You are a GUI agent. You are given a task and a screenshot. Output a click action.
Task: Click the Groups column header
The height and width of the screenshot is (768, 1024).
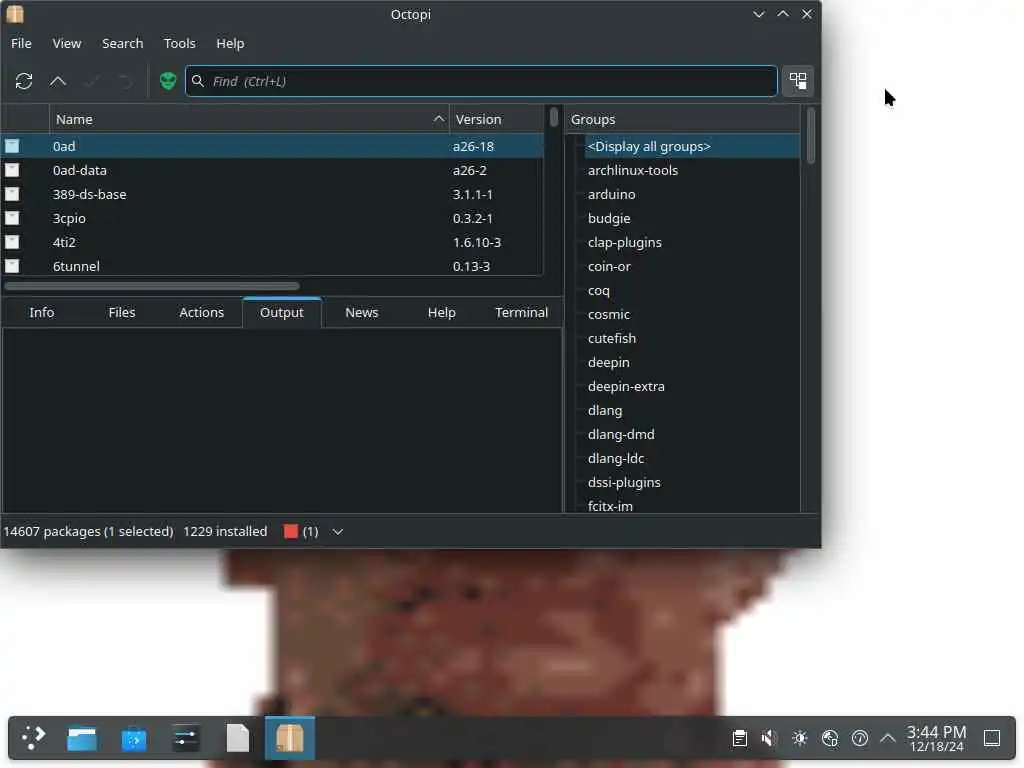[x=682, y=119]
